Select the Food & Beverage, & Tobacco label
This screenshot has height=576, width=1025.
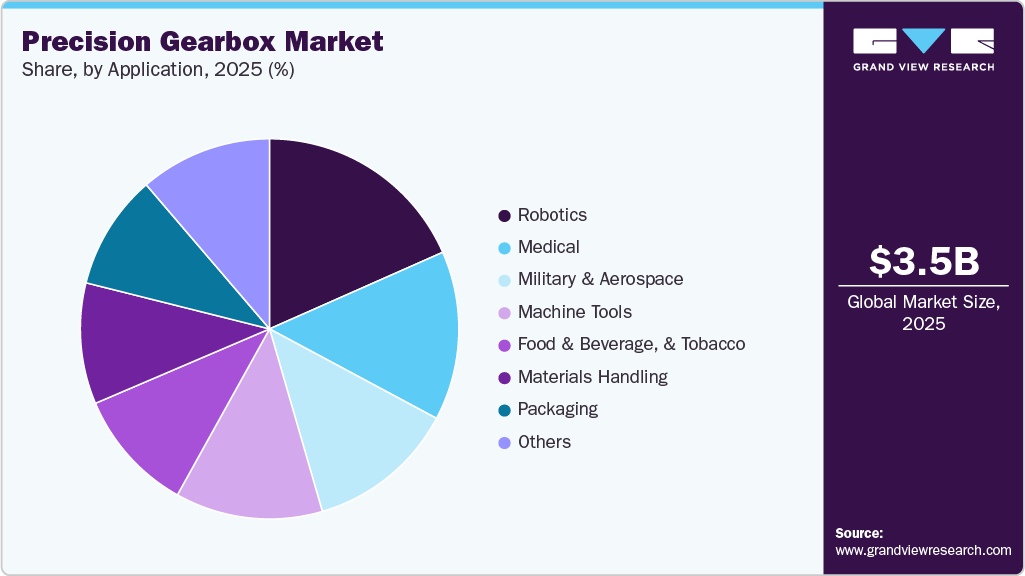pos(631,344)
